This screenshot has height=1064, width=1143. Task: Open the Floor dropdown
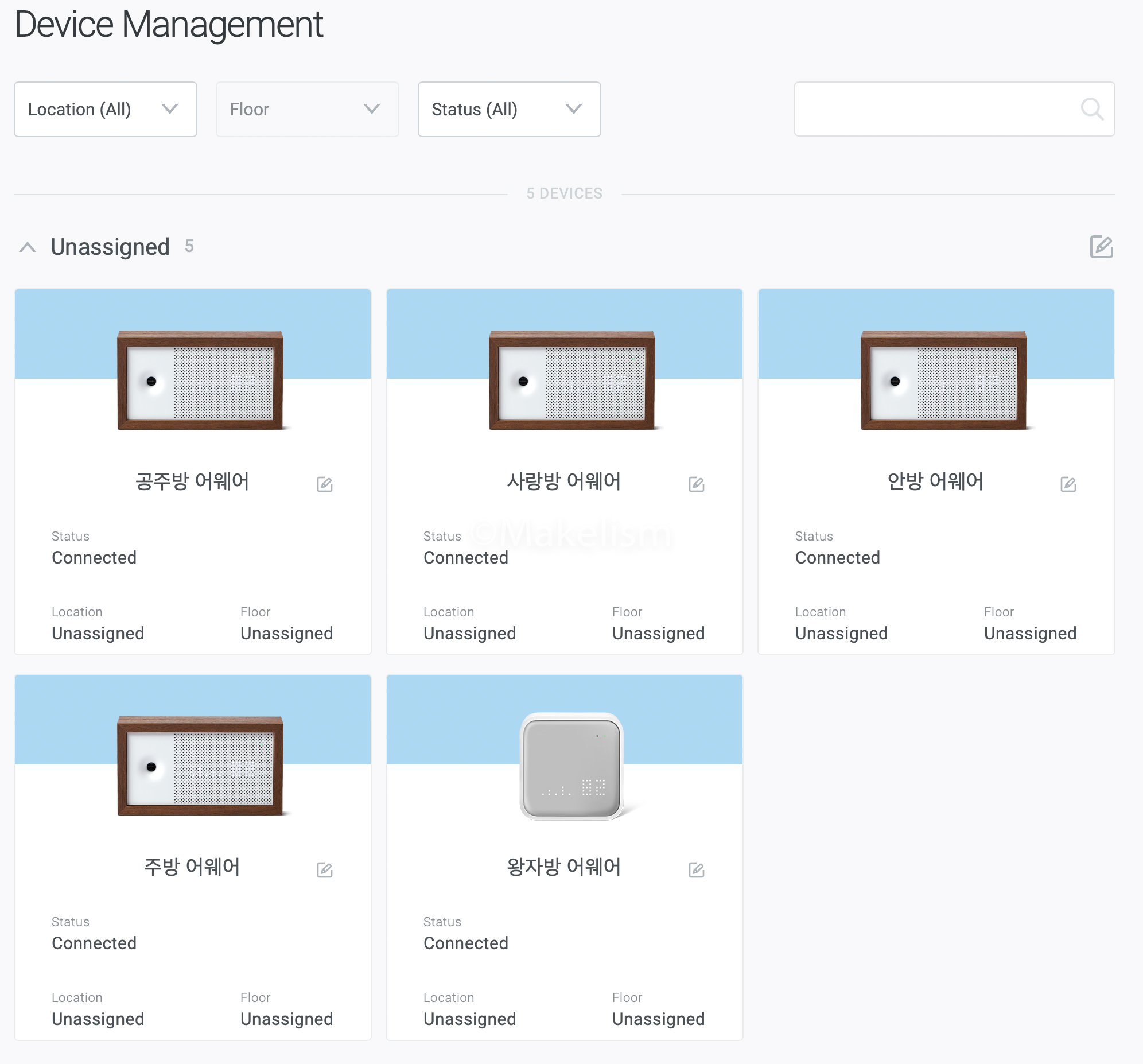coord(307,109)
